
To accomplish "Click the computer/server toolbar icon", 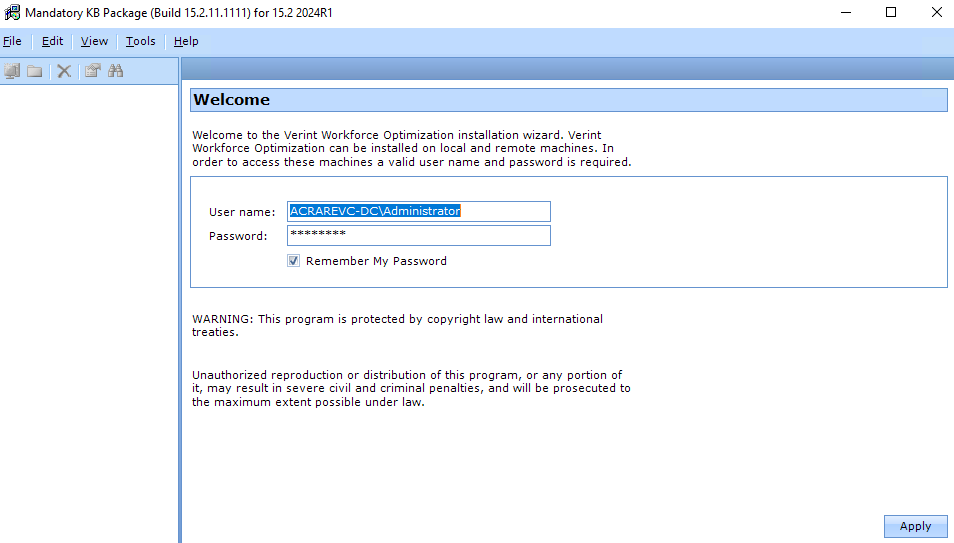I will 12,71.
